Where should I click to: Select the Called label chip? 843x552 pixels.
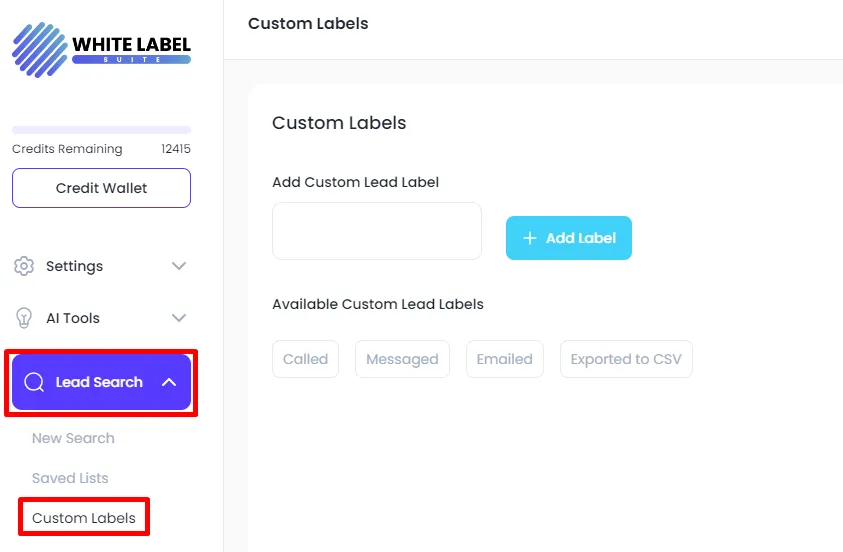(305, 359)
